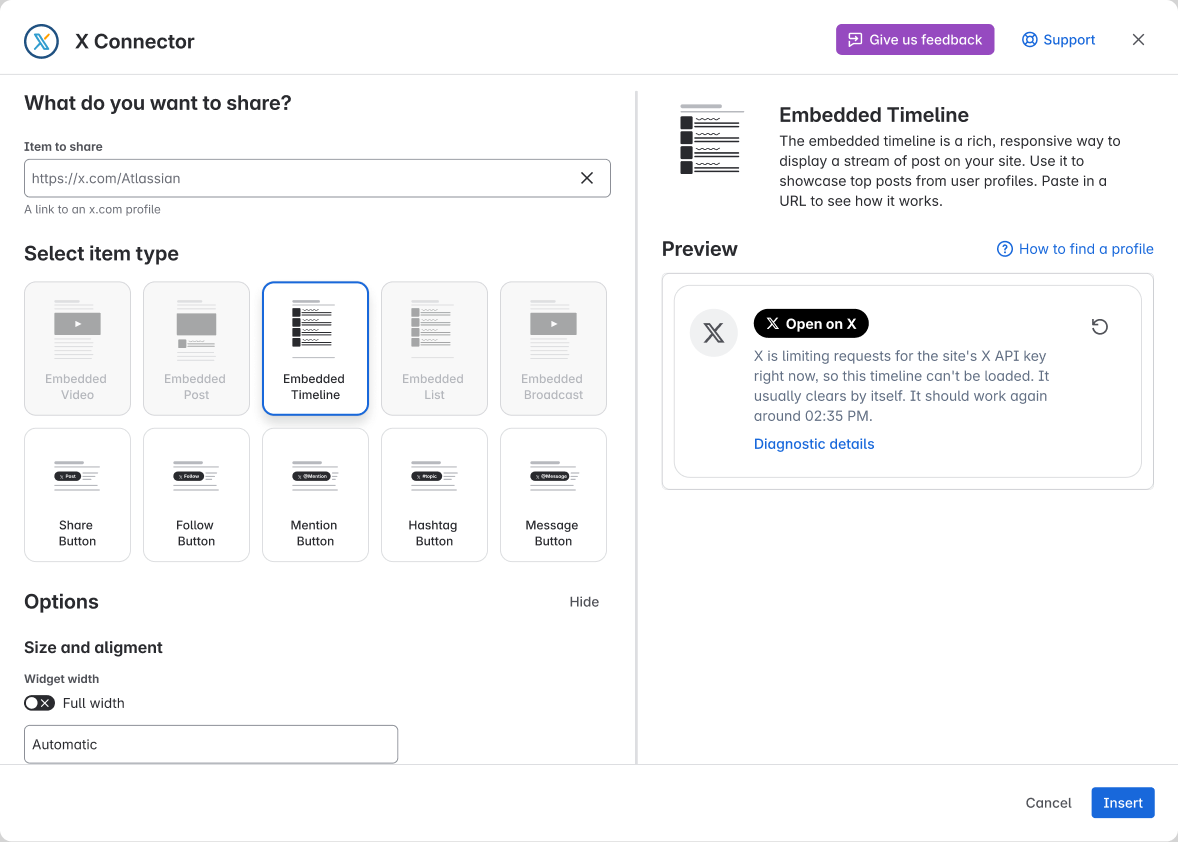
Task: Click the 'A link to an x.com profile' hint
Action: coord(92,210)
